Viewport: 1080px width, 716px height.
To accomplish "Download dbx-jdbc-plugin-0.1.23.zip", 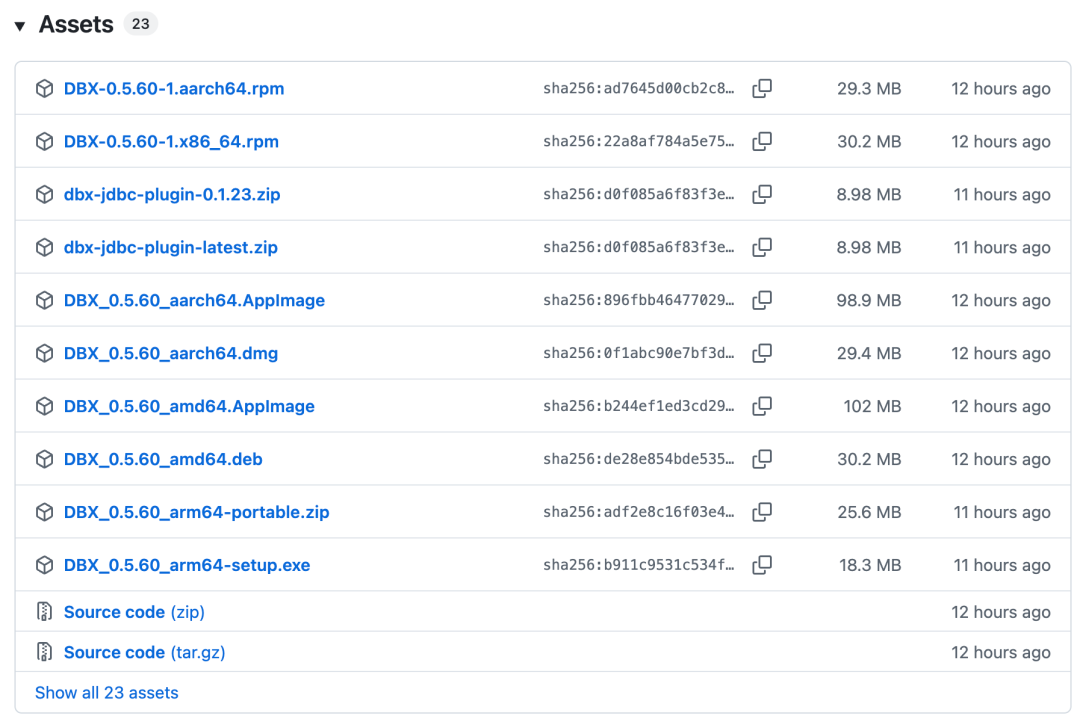I will click(172, 195).
